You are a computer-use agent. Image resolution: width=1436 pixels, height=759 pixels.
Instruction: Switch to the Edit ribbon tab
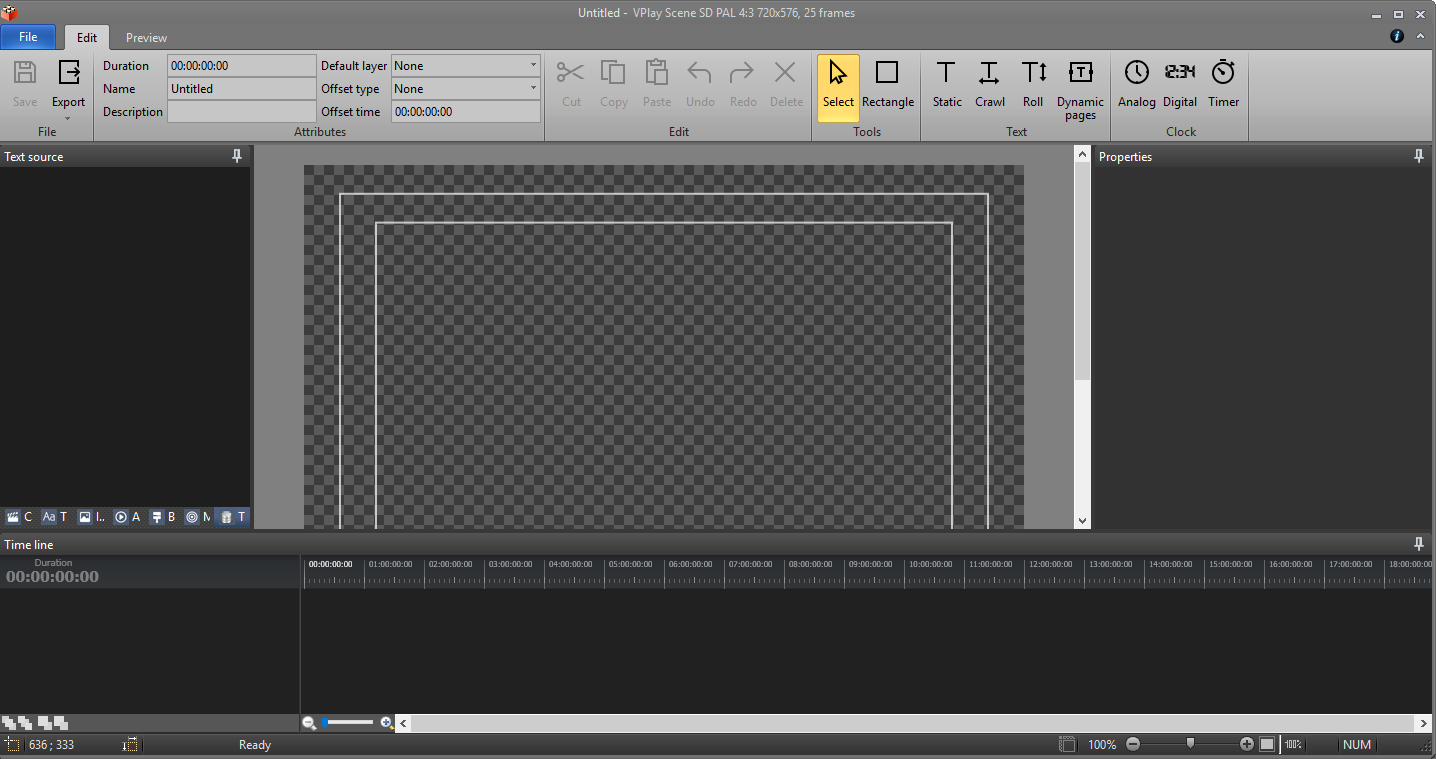click(x=87, y=38)
